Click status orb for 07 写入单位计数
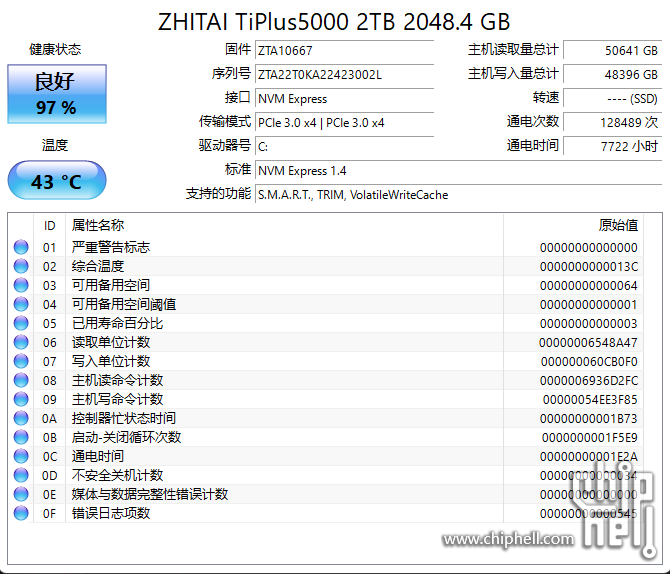This screenshot has width=670, height=574. pyautogui.click(x=21, y=361)
